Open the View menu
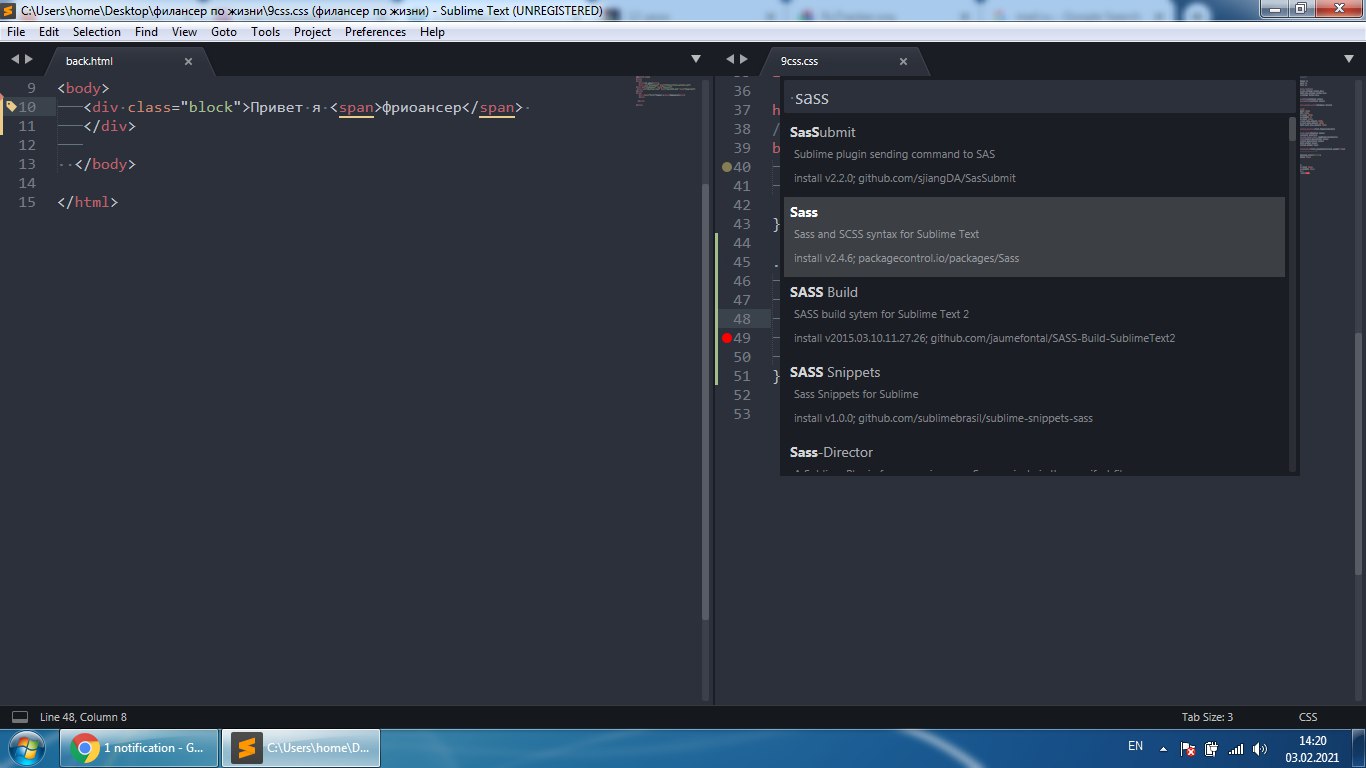 pyautogui.click(x=184, y=32)
